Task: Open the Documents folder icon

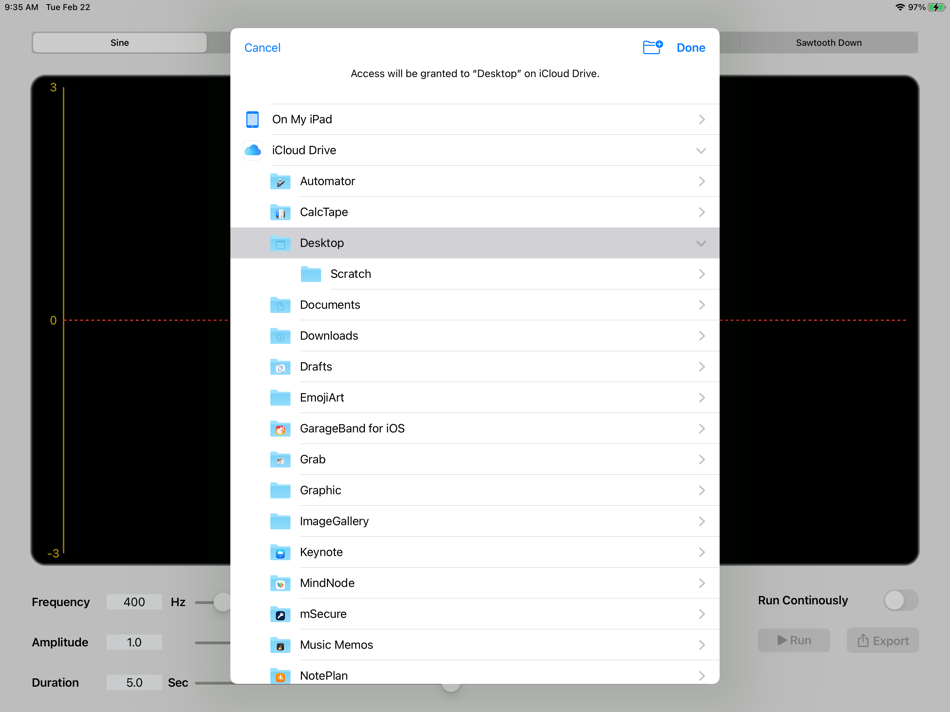Action: click(280, 305)
